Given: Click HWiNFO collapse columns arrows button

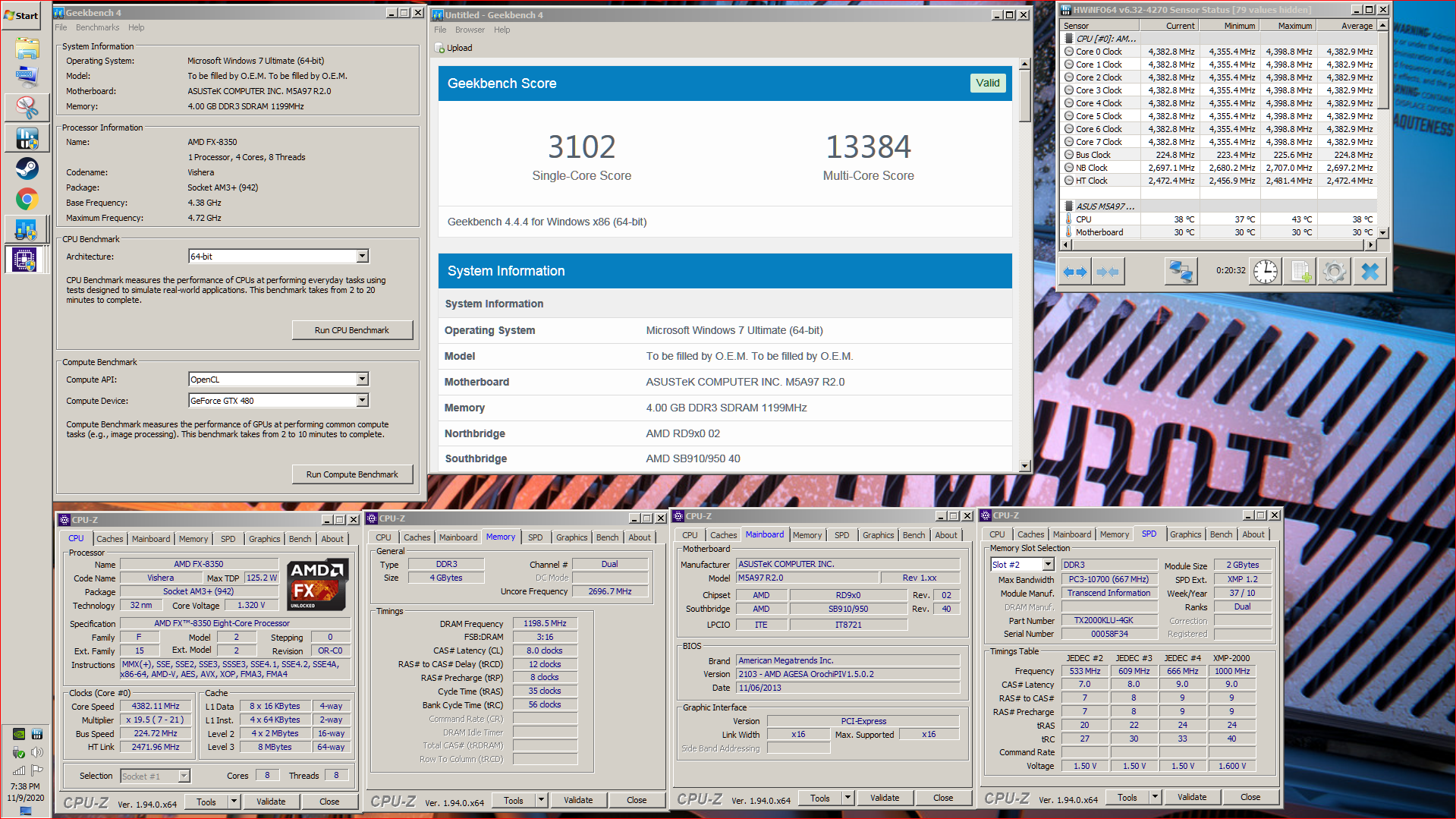Looking at the screenshot, I should point(1109,272).
